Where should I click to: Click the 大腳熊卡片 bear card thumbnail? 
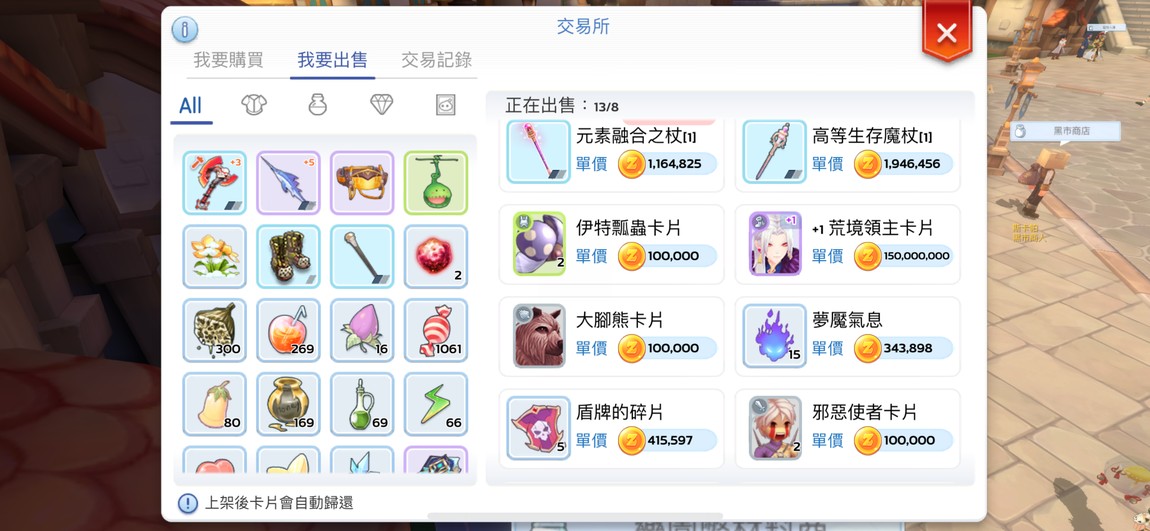click(x=539, y=336)
